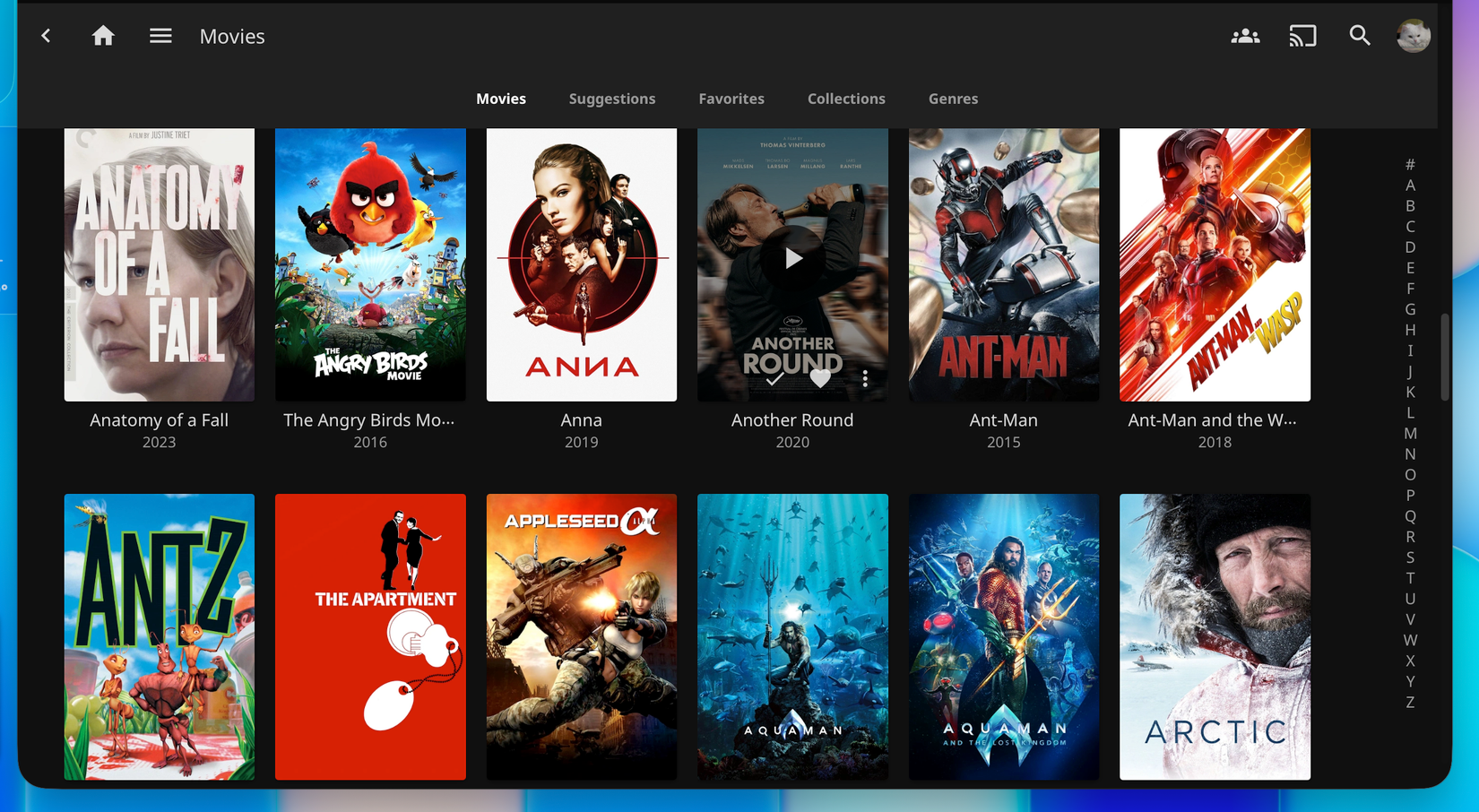Go back with the left arrow icon
The width and height of the screenshot is (1479, 812).
click(x=46, y=36)
